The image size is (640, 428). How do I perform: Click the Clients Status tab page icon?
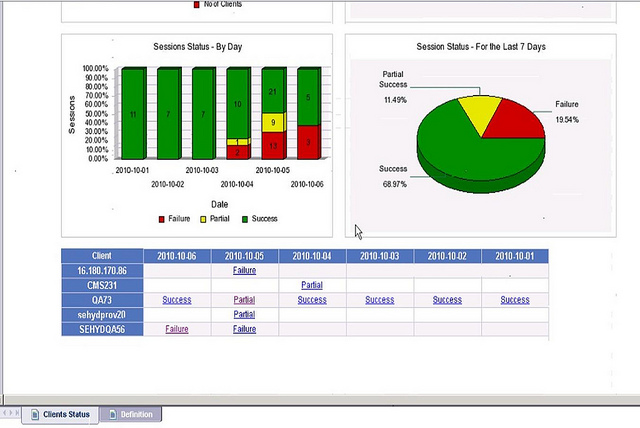coord(35,414)
